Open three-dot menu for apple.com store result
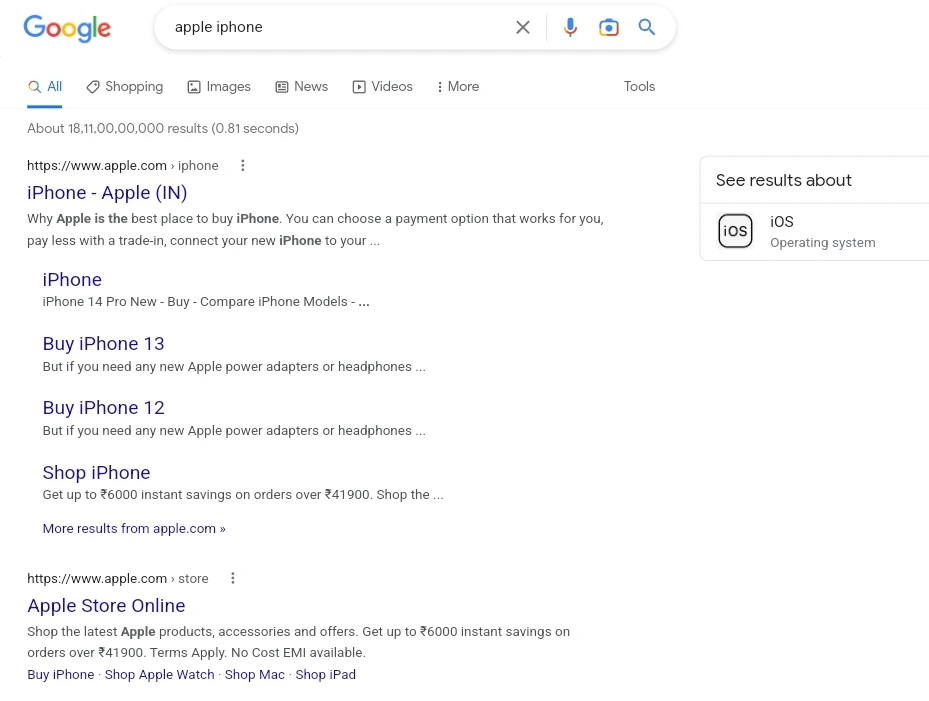 coord(233,578)
